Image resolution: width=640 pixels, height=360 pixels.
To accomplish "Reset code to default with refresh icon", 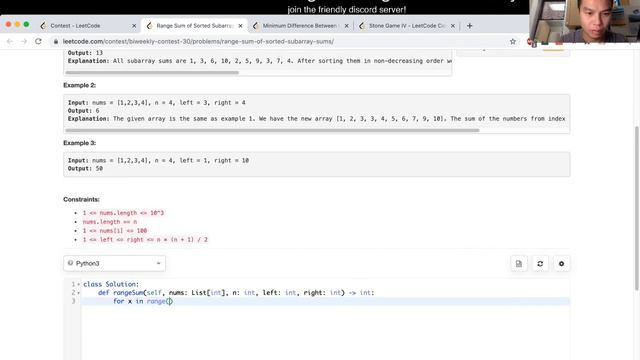I will coord(540,264).
